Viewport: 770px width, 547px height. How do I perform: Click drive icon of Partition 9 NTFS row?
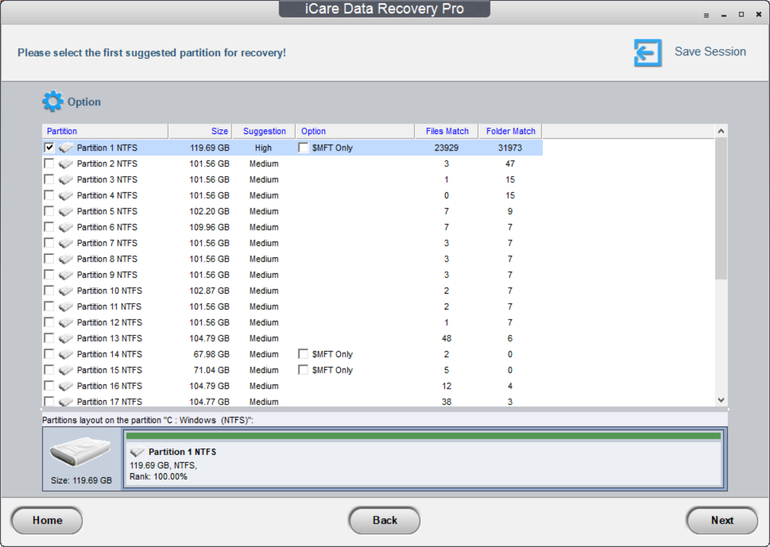pos(66,275)
